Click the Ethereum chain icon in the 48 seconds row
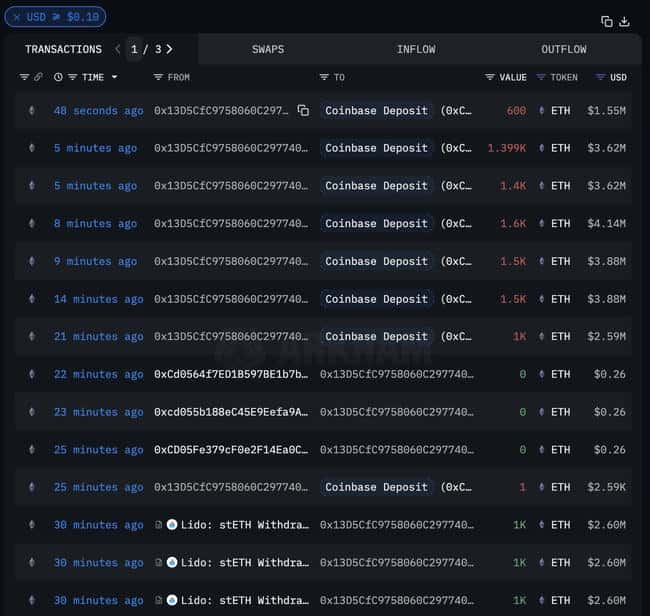Image resolution: width=650 pixels, height=616 pixels. click(32, 111)
